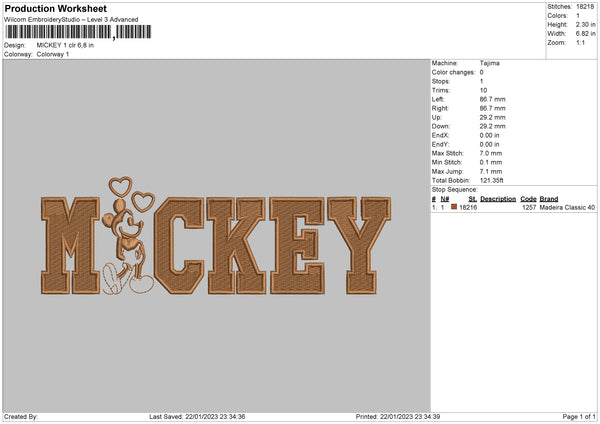
Task: Click the Page 1 of 1 indicator
Action: point(579,416)
